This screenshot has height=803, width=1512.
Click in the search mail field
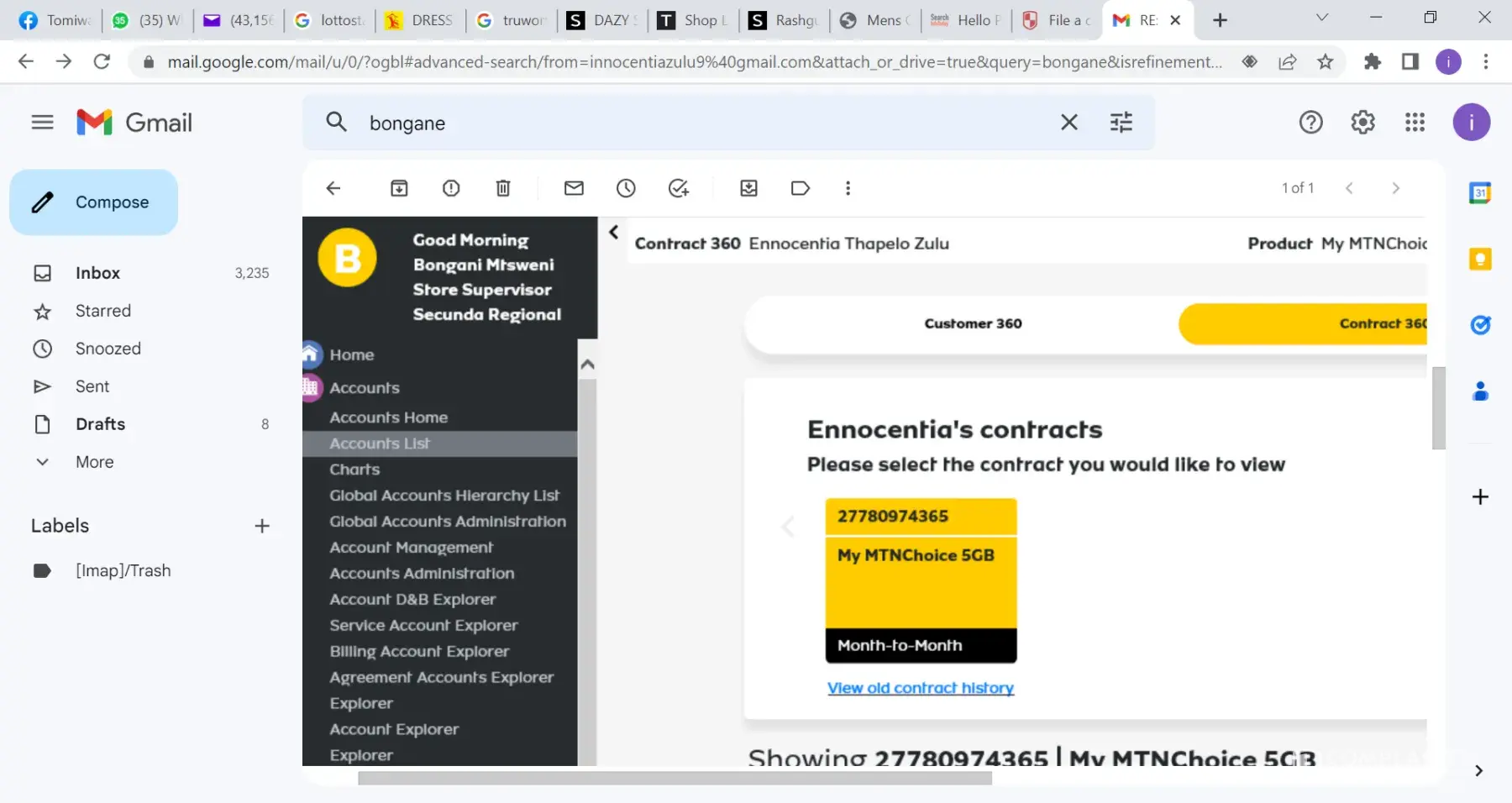[706, 123]
